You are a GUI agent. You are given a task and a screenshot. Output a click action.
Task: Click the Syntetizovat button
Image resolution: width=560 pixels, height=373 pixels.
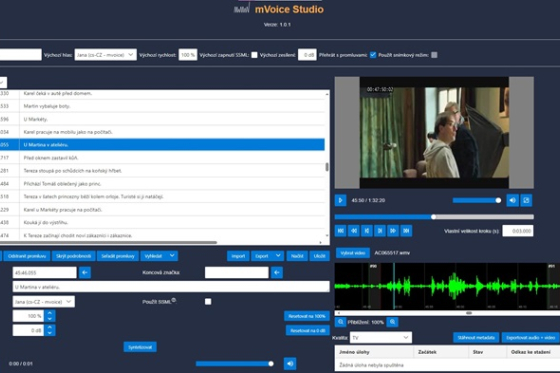tap(140, 347)
